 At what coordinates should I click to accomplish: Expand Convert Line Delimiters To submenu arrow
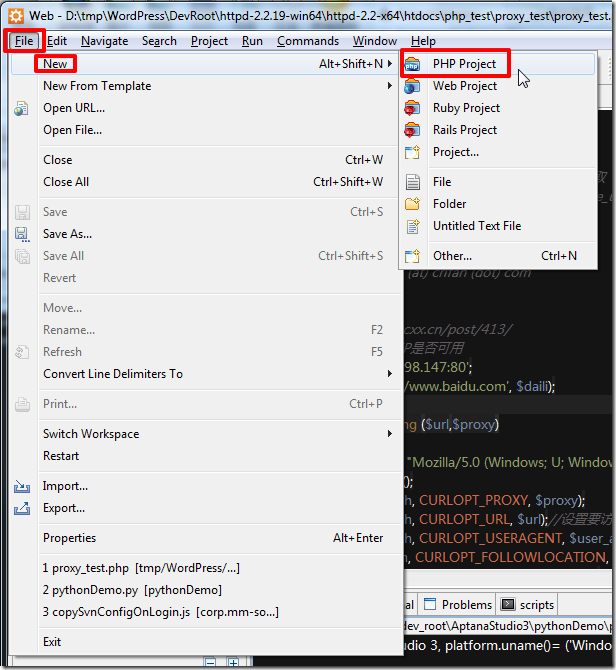pos(390,374)
